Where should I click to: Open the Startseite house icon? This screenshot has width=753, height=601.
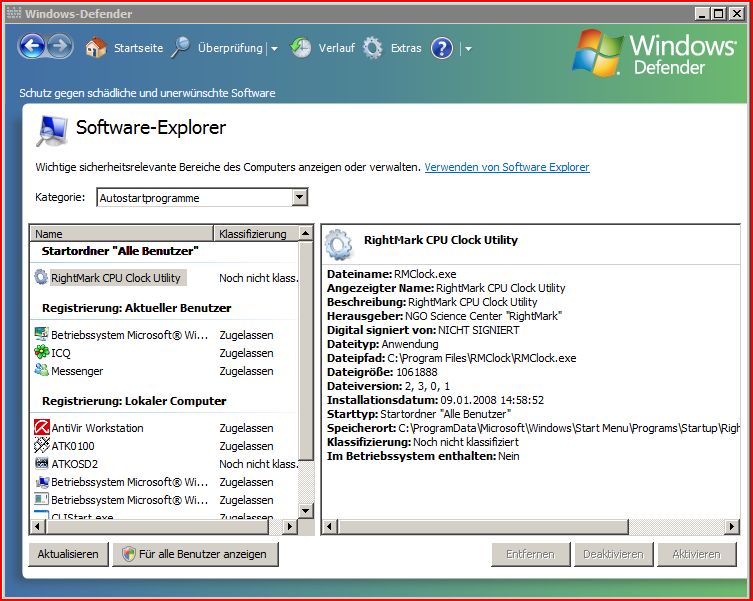pyautogui.click(x=96, y=48)
